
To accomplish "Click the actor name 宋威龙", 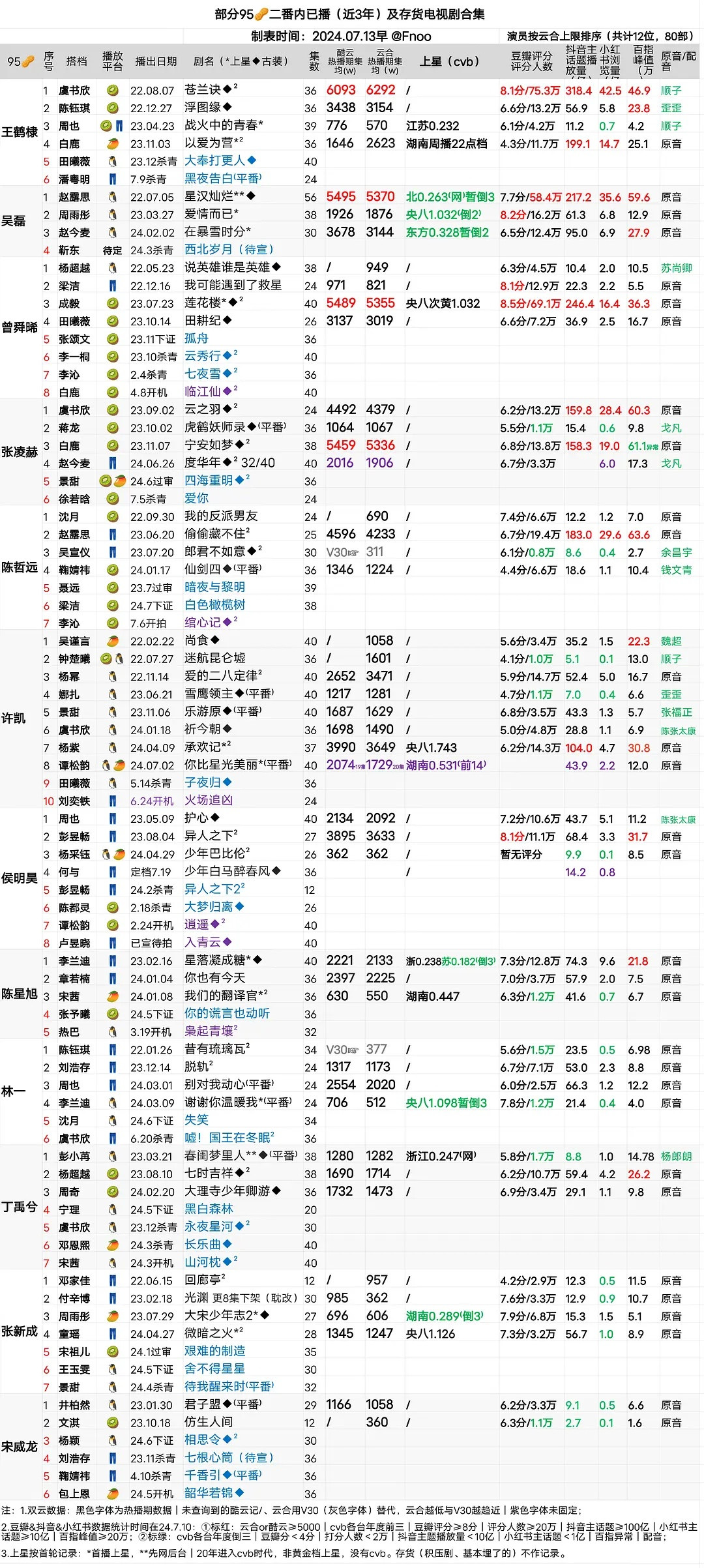I will point(20,1447).
